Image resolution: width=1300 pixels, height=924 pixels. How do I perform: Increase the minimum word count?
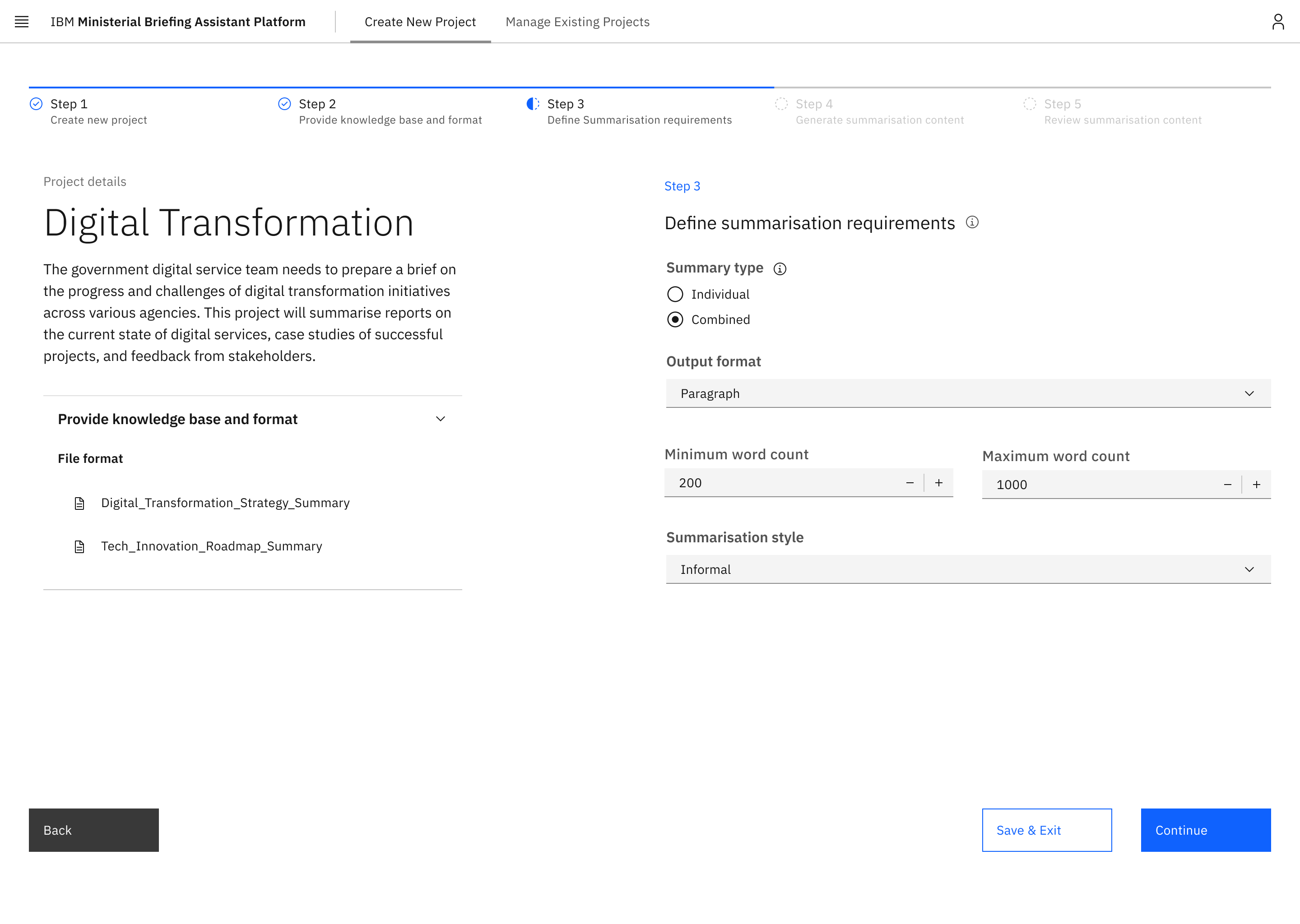point(938,483)
